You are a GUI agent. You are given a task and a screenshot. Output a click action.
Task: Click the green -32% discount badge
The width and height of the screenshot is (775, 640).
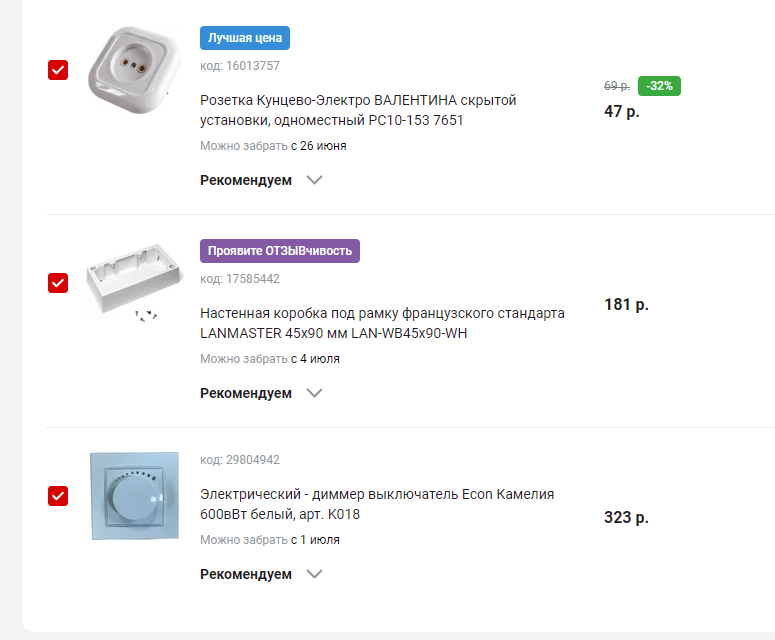coord(659,86)
